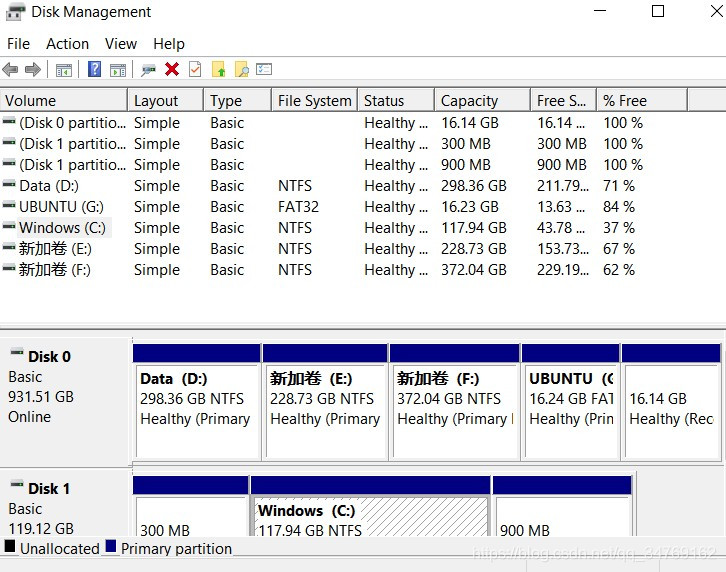Image resolution: width=726 pixels, height=572 pixels.
Task: Maximize the Disk Management window
Action: [658, 11]
